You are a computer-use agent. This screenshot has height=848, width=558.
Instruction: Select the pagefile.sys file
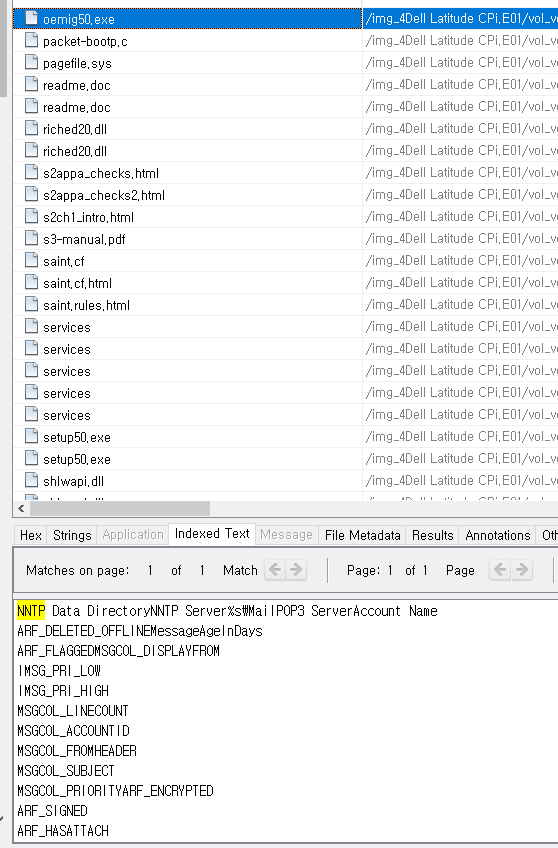(77, 63)
